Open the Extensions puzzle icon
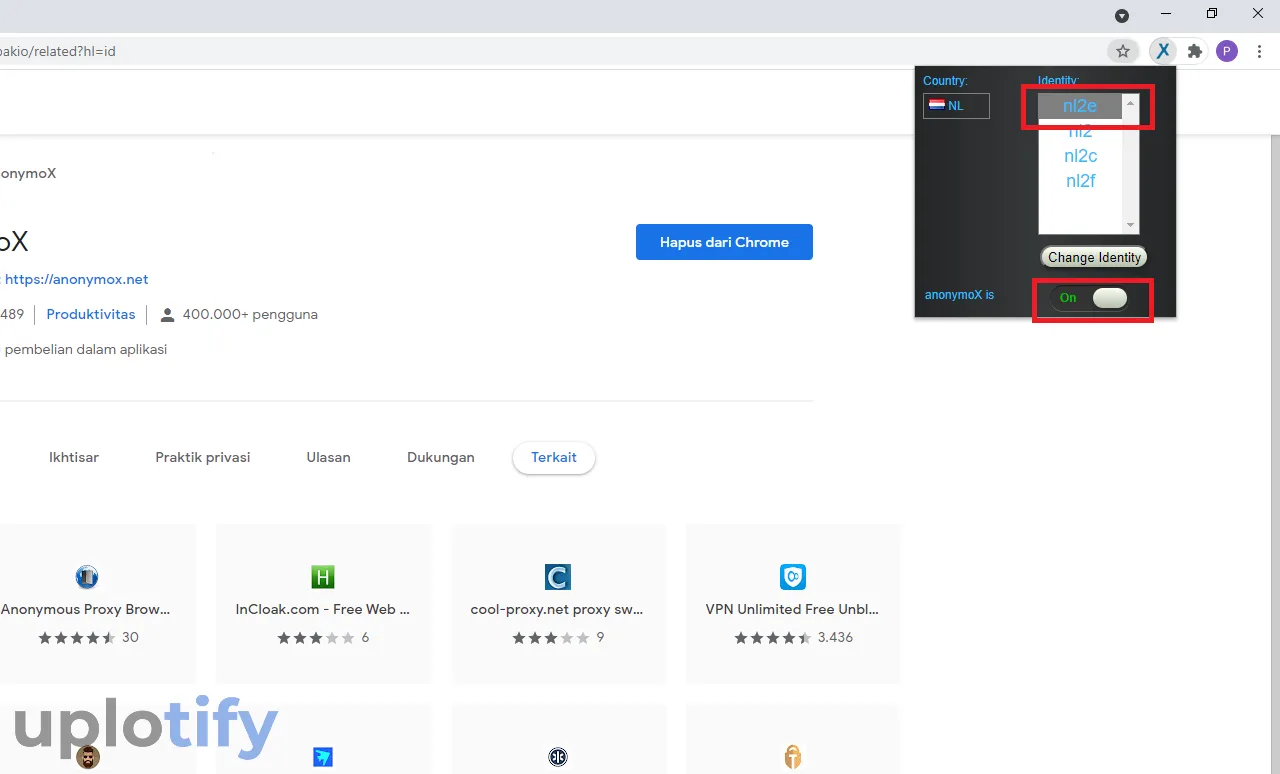 pyautogui.click(x=1194, y=51)
